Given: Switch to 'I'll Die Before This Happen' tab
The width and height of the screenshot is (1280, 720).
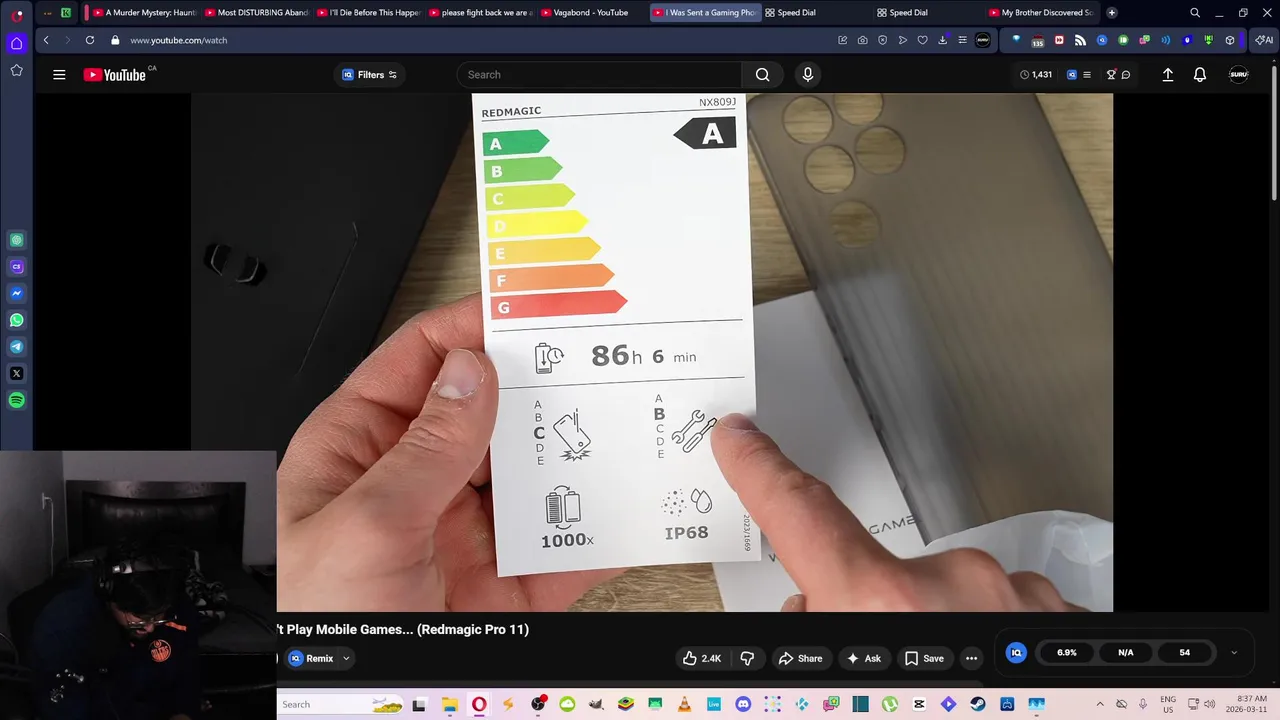Looking at the screenshot, I should (x=367, y=13).
